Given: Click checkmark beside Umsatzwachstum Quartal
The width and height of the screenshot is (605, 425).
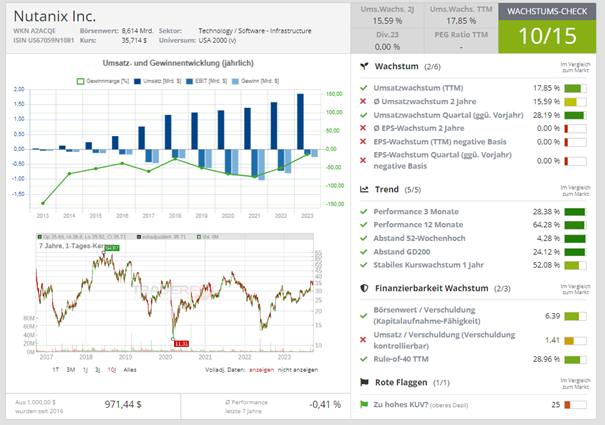Looking at the screenshot, I should 363,115.
